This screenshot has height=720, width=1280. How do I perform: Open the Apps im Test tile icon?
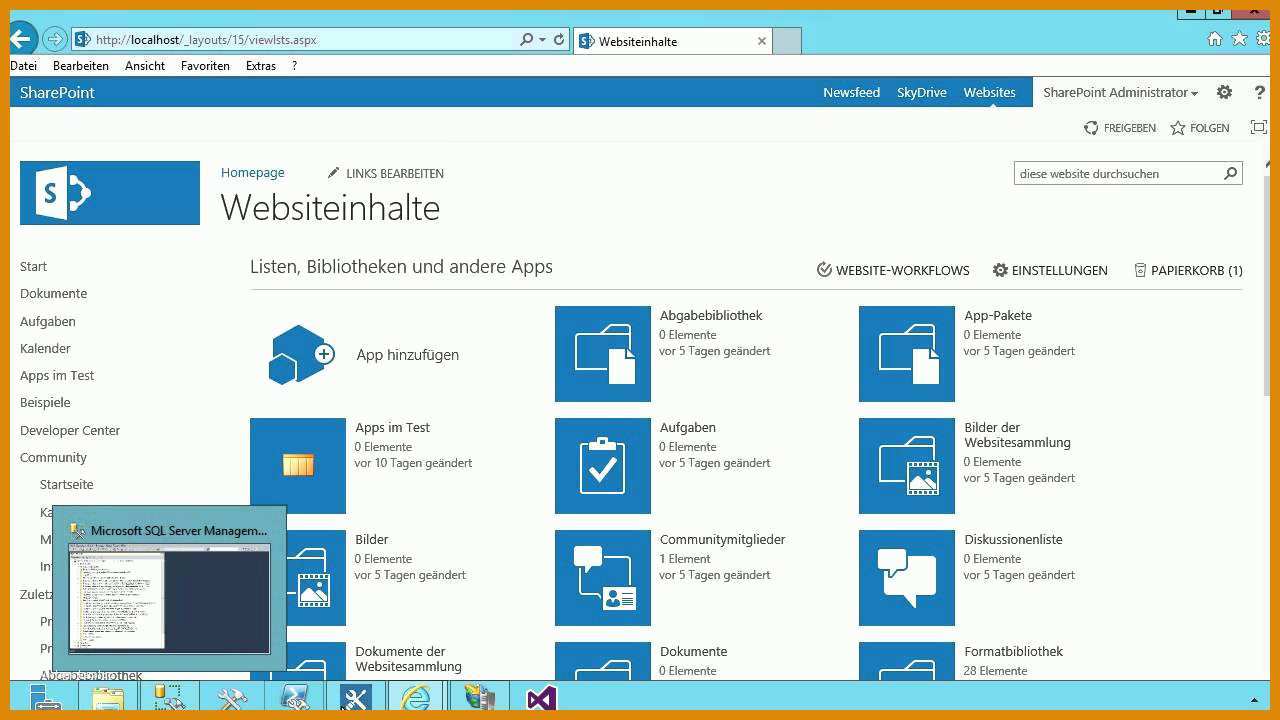298,466
